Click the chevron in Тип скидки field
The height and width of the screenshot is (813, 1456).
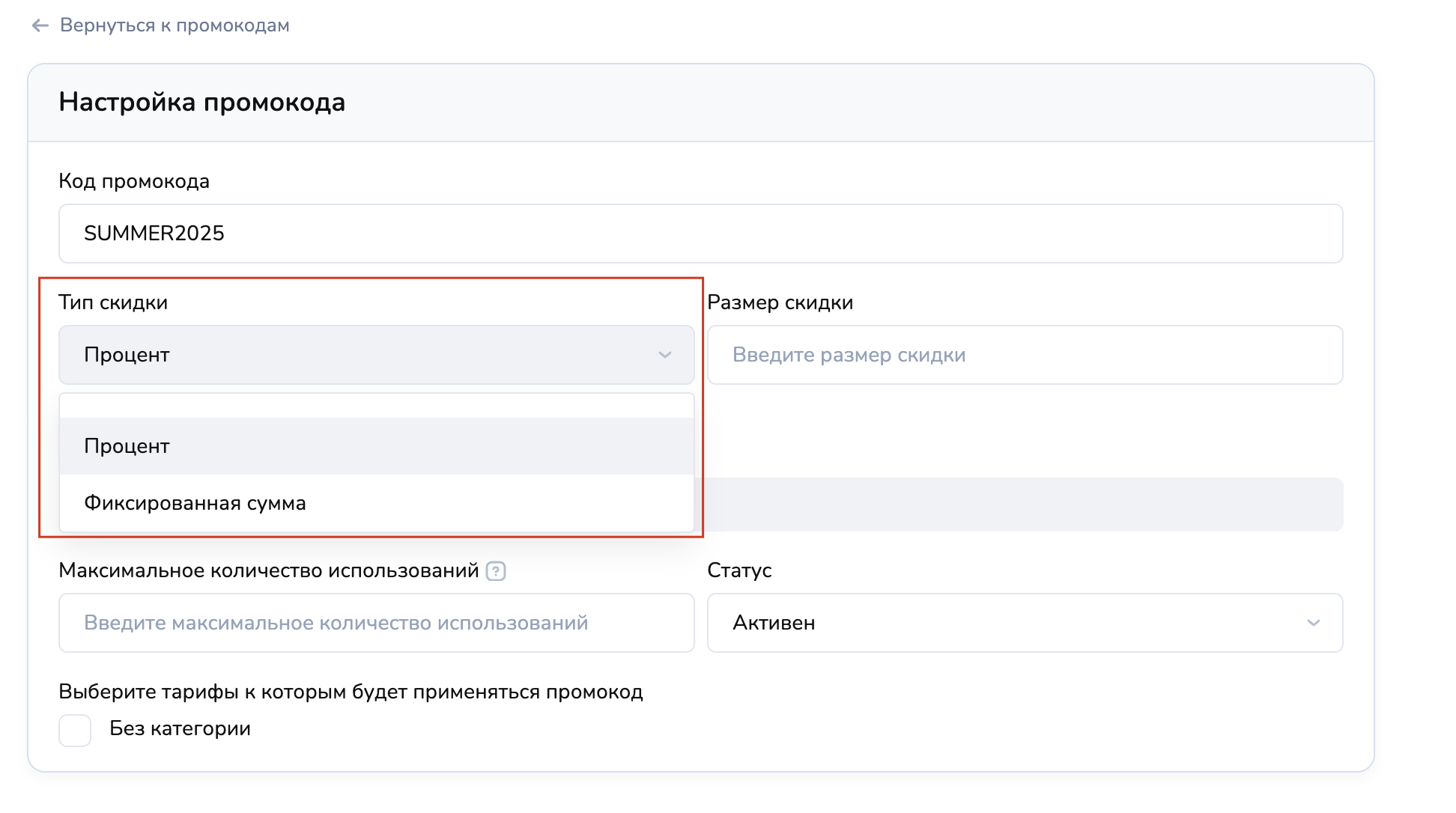pos(664,355)
